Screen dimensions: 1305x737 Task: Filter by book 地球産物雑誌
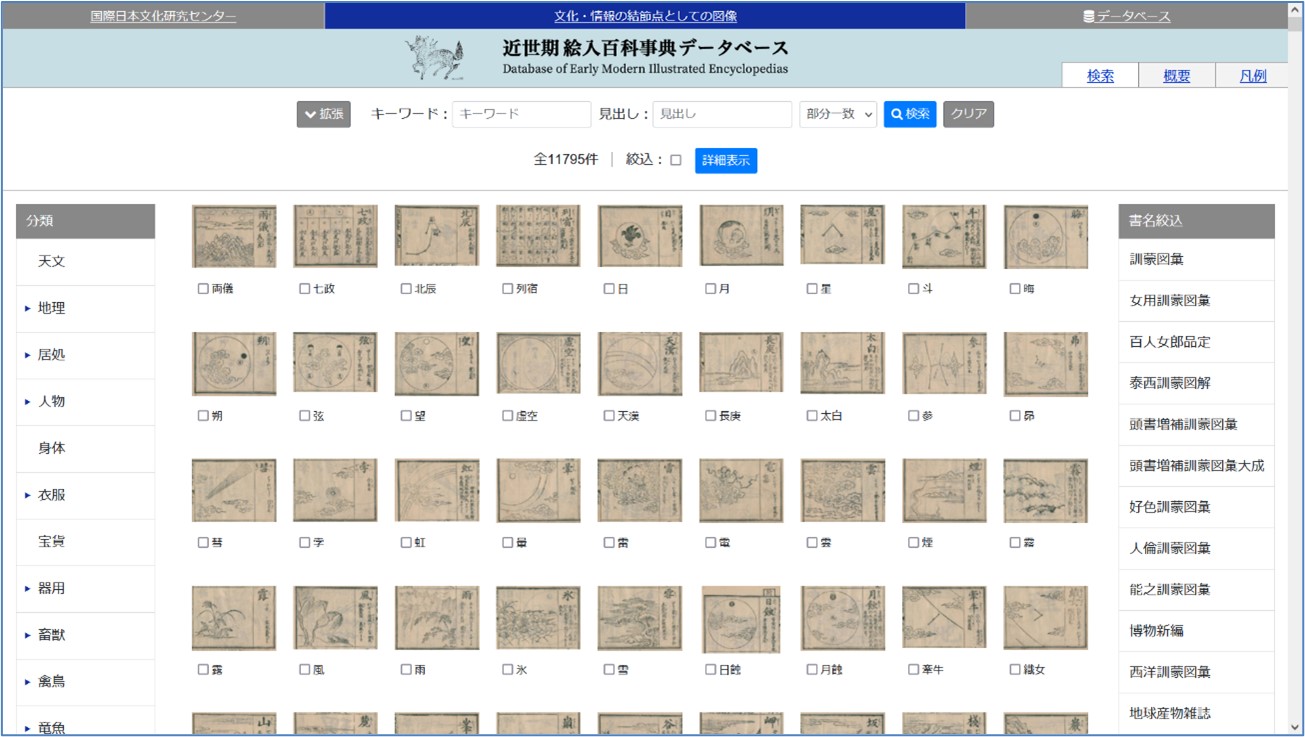pyautogui.click(x=1197, y=713)
